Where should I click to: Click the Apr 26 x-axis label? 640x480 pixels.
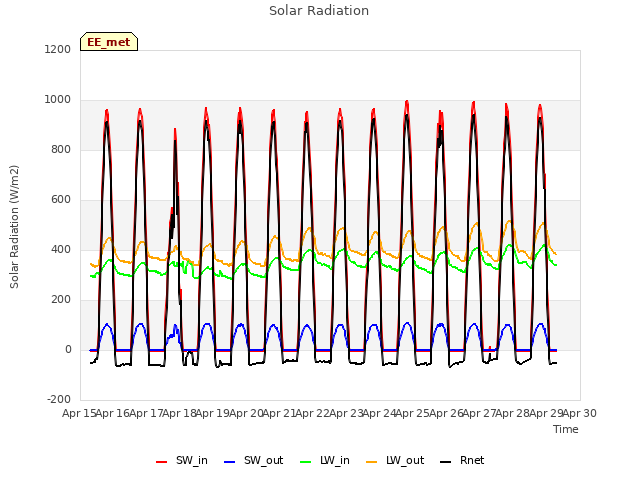pos(446,413)
